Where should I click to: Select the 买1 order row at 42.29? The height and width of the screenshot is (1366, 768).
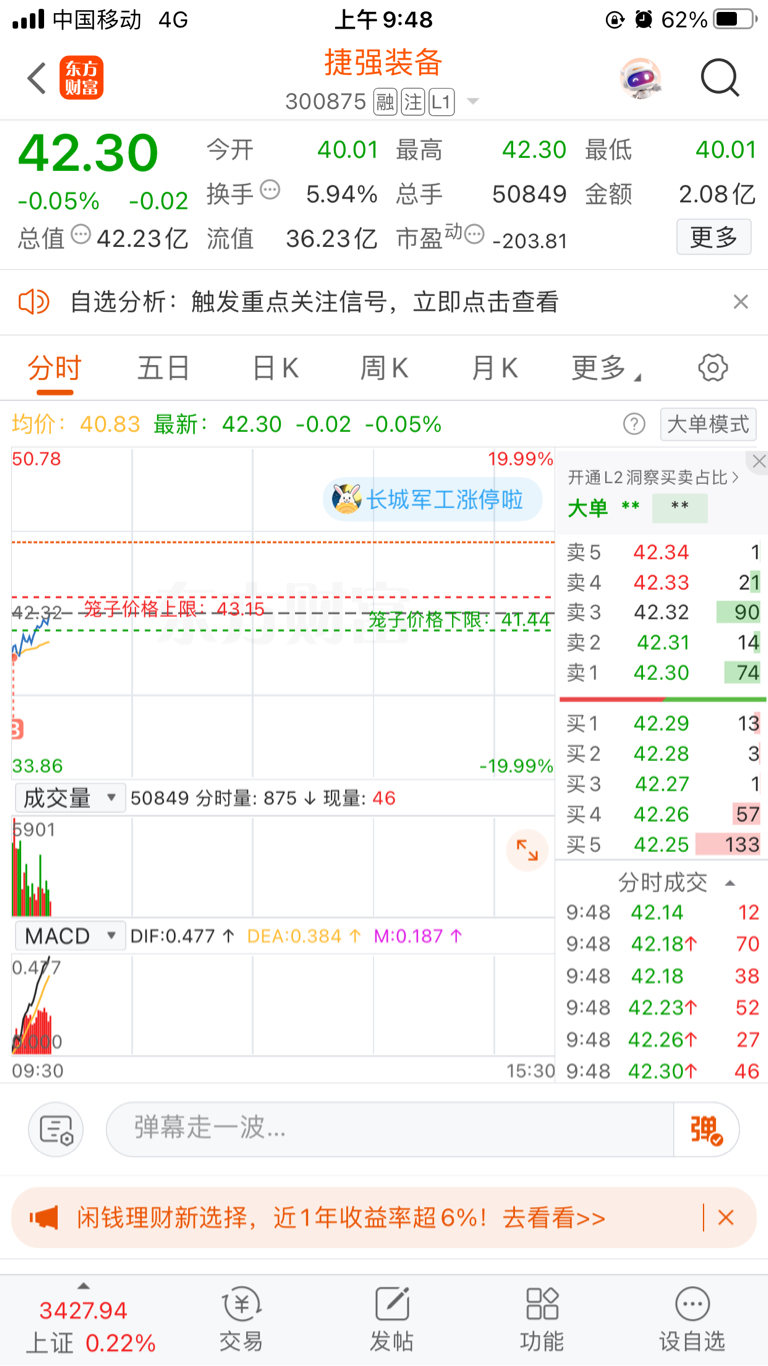pos(663,723)
